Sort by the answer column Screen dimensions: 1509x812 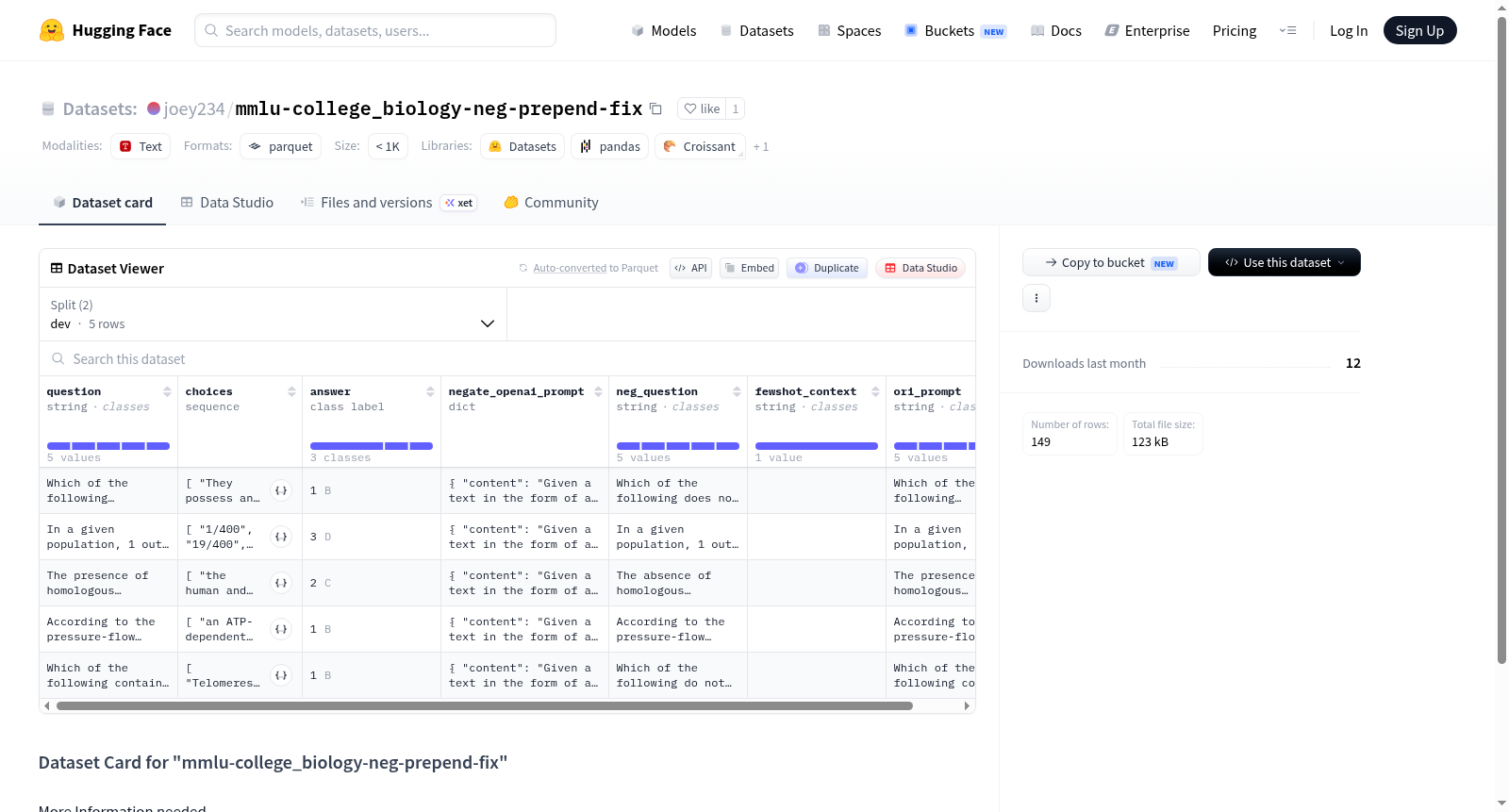pos(430,391)
